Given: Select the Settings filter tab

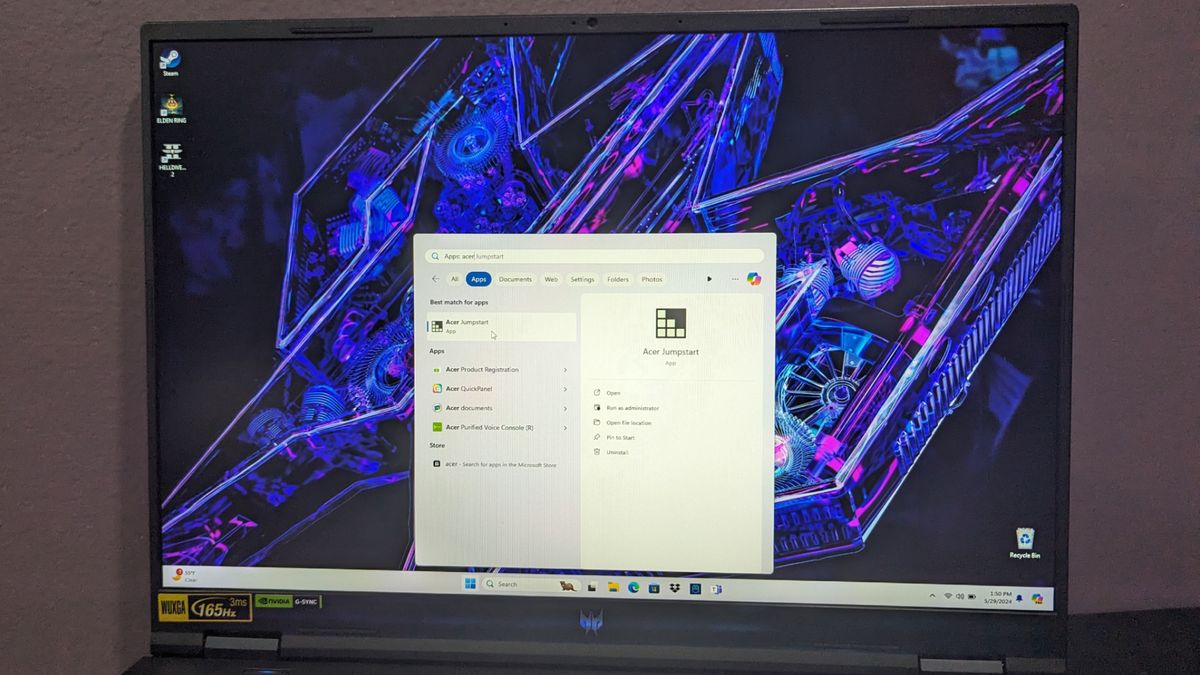Looking at the screenshot, I should click(x=582, y=279).
